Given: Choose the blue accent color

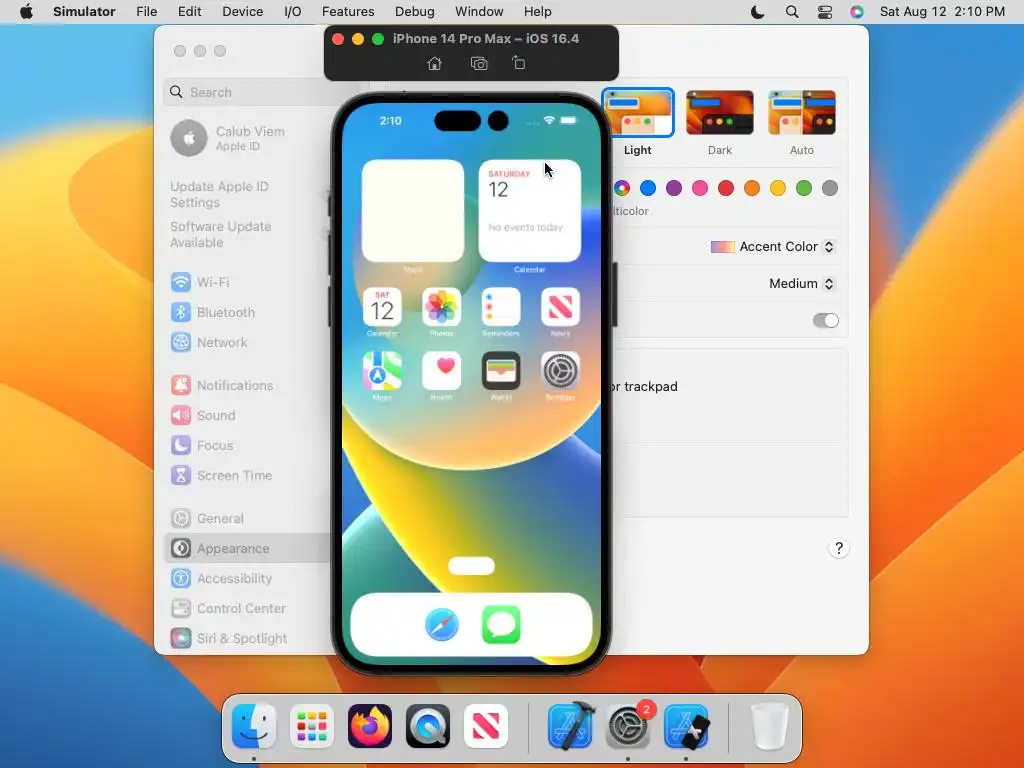Looking at the screenshot, I should click(x=648, y=188).
